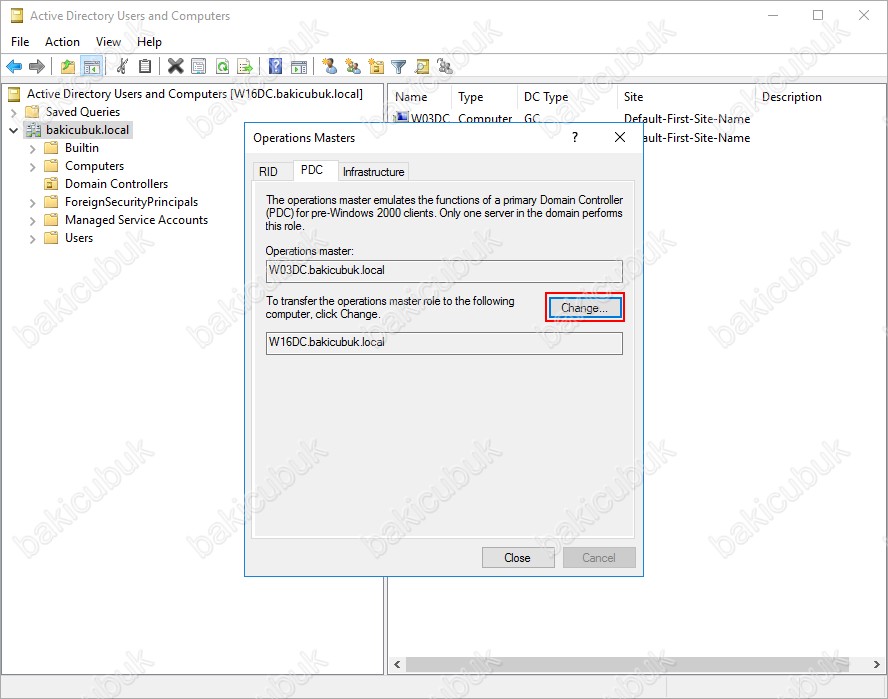Image resolution: width=888 pixels, height=699 pixels.
Task: Switch to the Infrastructure tab
Action: pyautogui.click(x=373, y=172)
